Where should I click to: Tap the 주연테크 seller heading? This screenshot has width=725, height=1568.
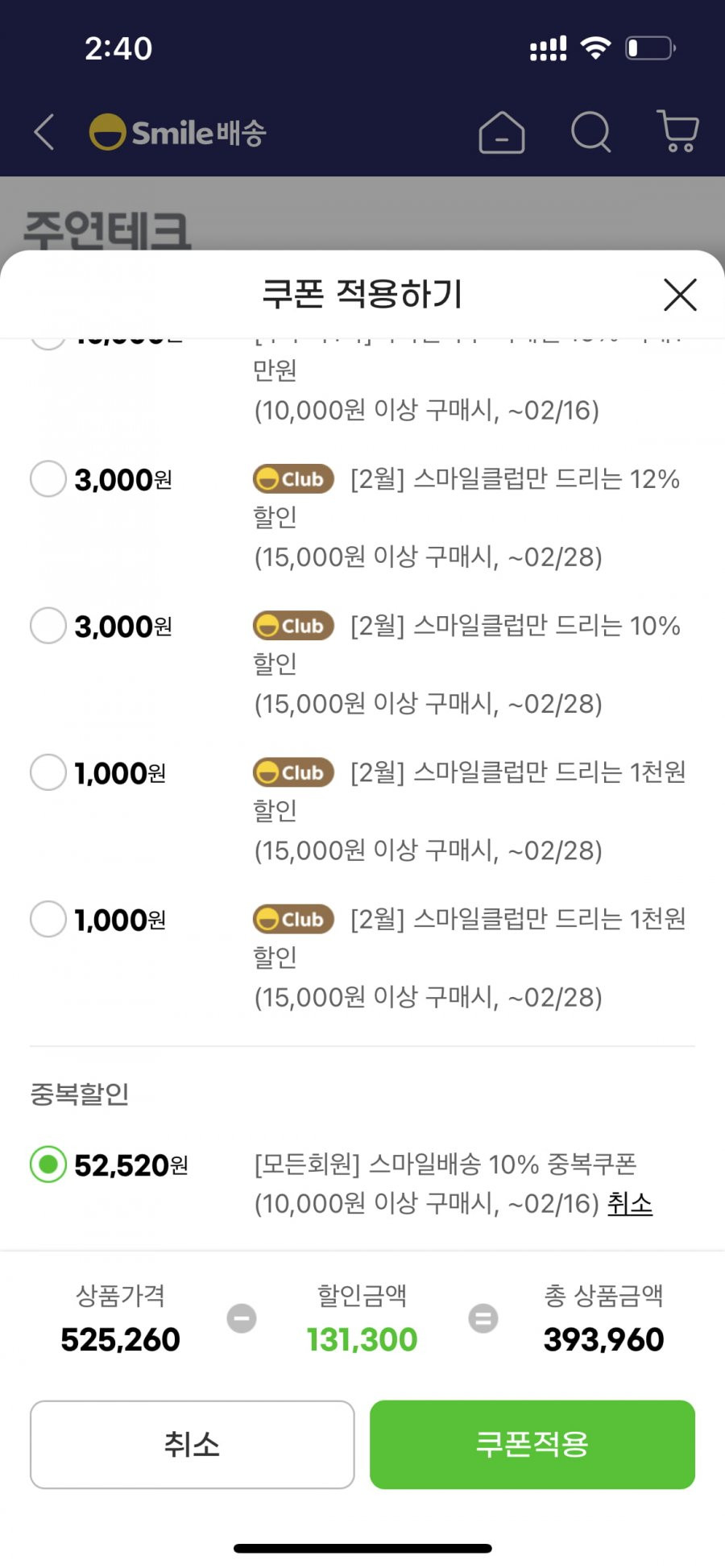click(107, 231)
